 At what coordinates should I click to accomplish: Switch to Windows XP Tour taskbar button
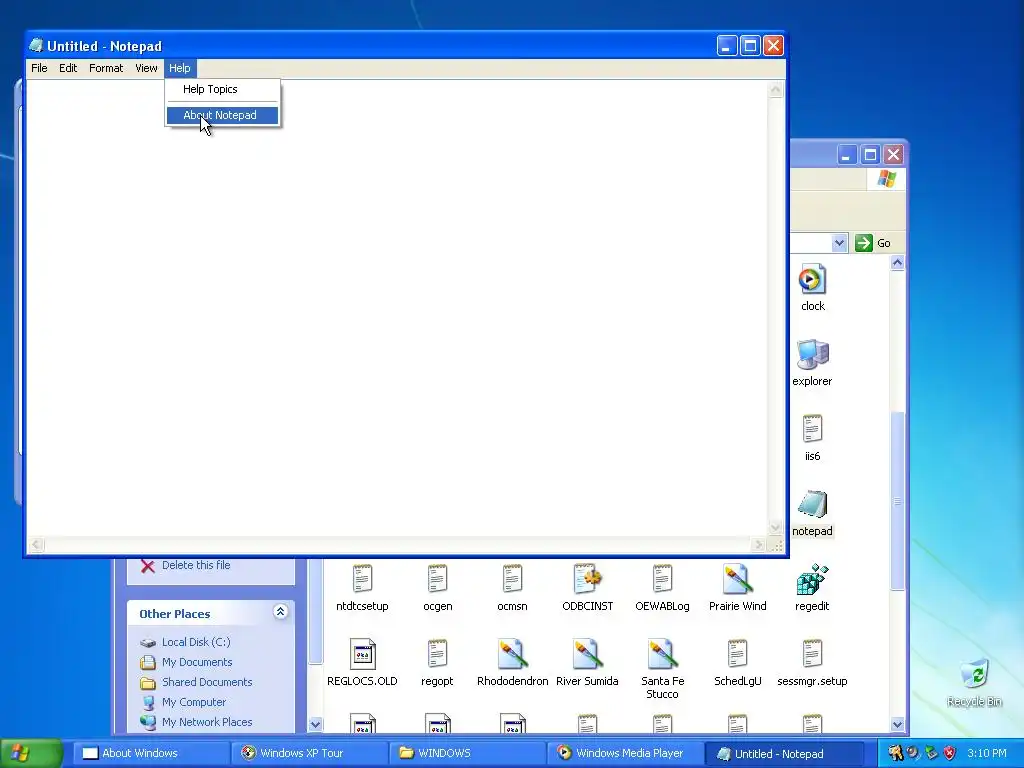[x=308, y=754]
